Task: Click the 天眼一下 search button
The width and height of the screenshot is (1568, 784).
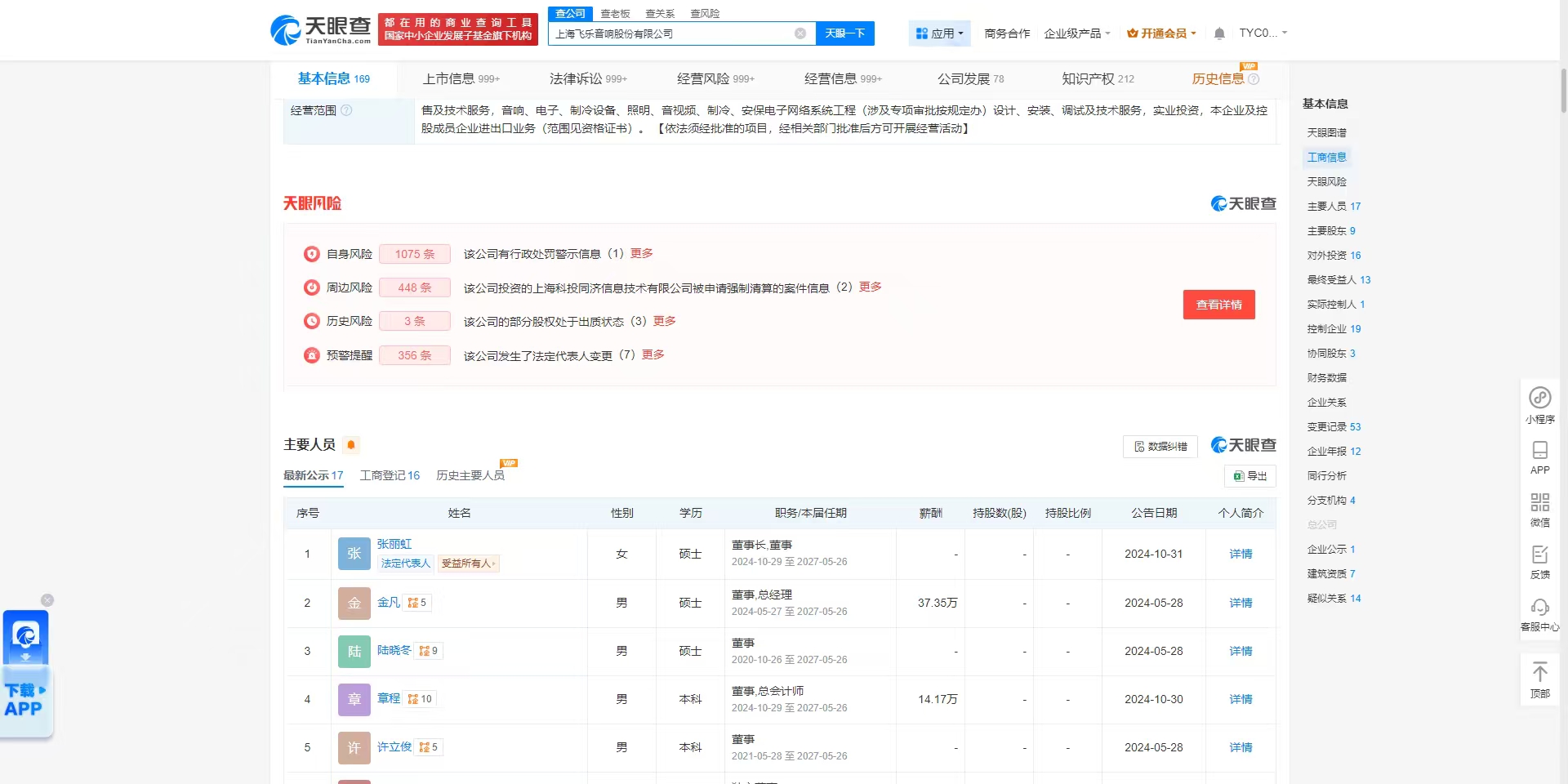Action: [845, 33]
